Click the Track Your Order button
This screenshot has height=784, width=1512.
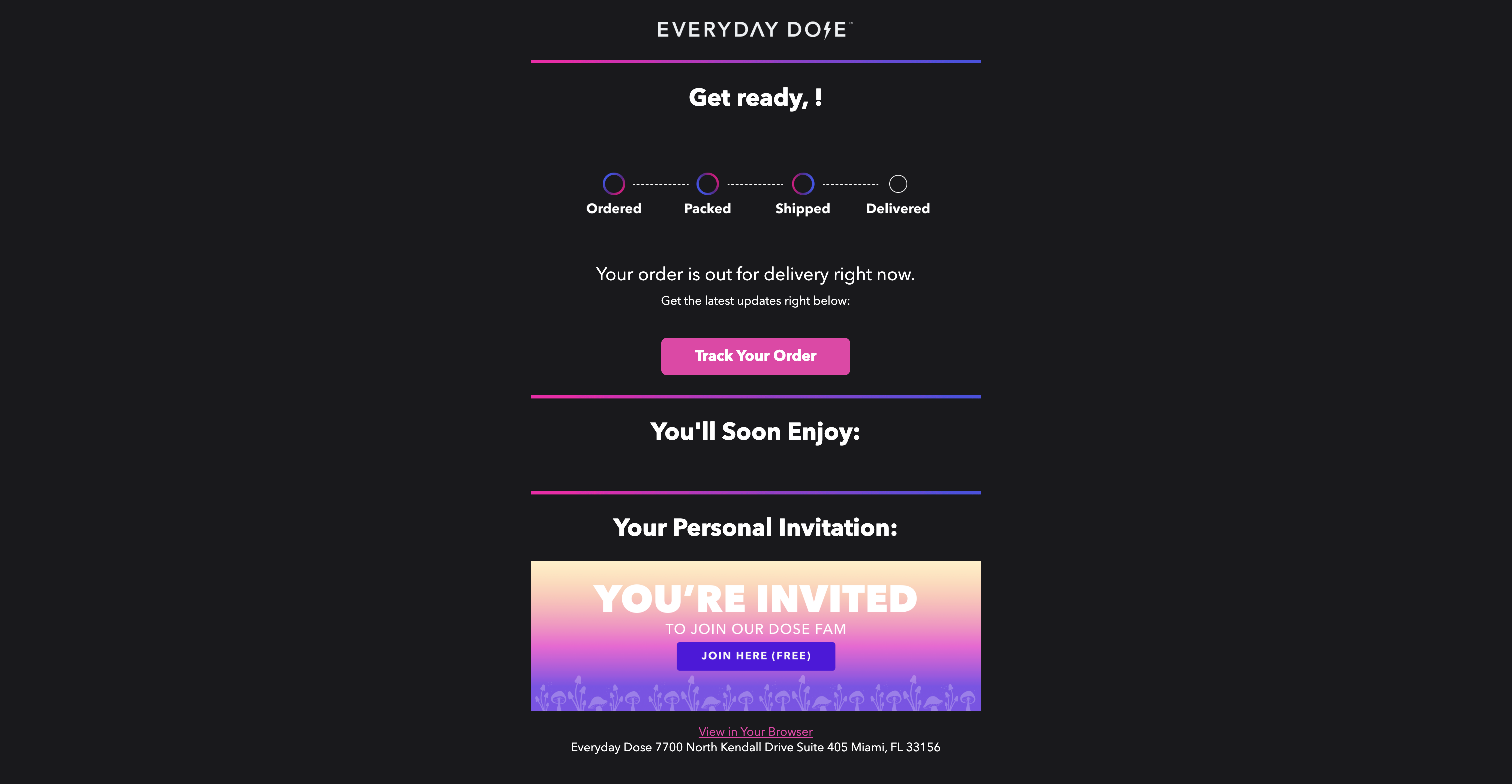coord(755,356)
